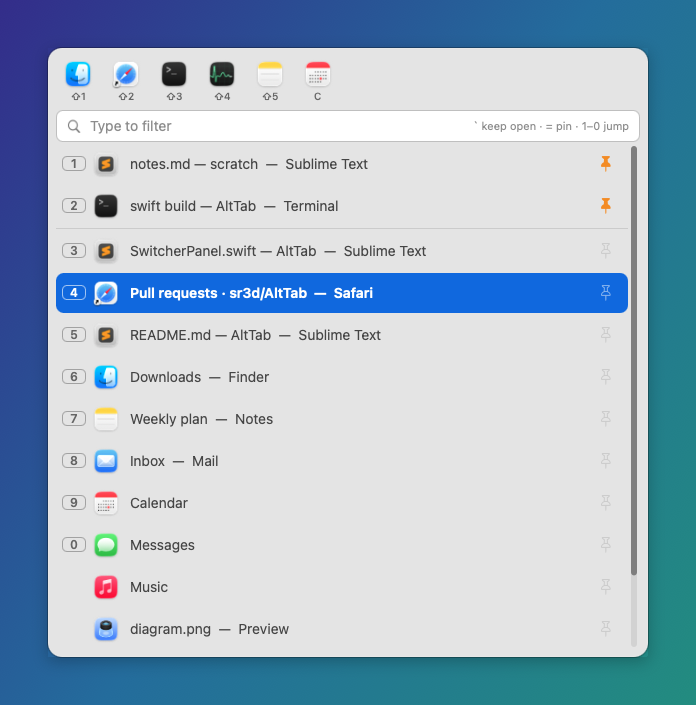The width and height of the screenshot is (696, 705).
Task: Pin the SwitcherPanel.swift window
Action: [x=606, y=250]
